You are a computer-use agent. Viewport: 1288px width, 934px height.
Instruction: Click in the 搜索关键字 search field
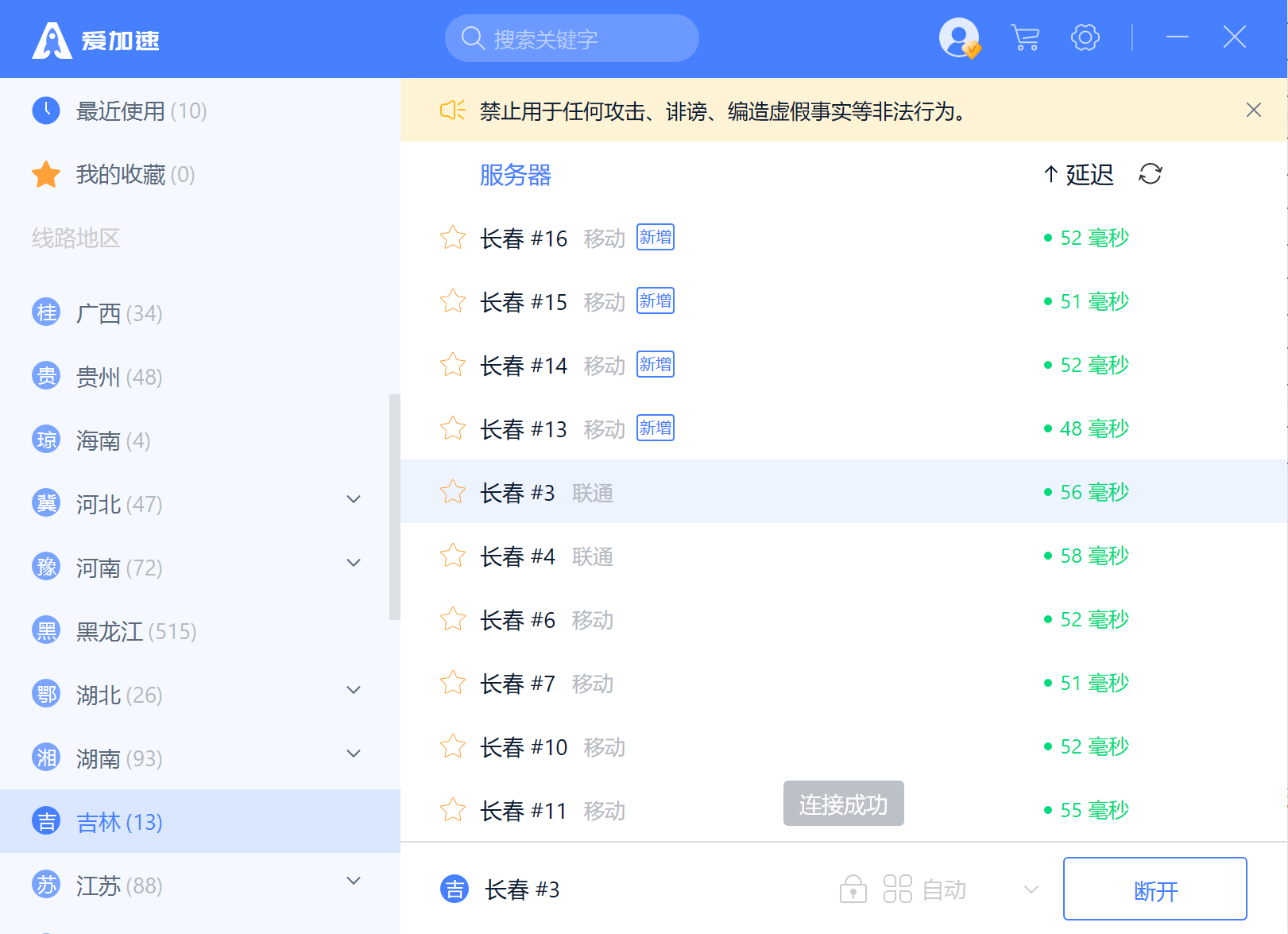tap(571, 38)
